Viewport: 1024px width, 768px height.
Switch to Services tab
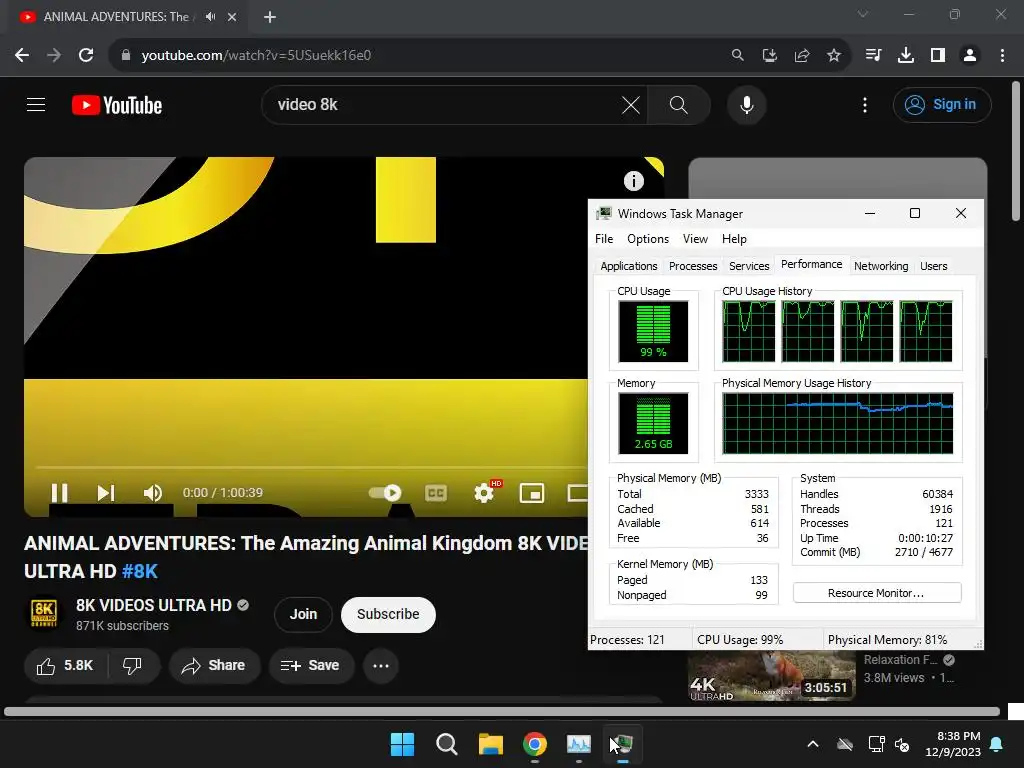click(x=749, y=266)
